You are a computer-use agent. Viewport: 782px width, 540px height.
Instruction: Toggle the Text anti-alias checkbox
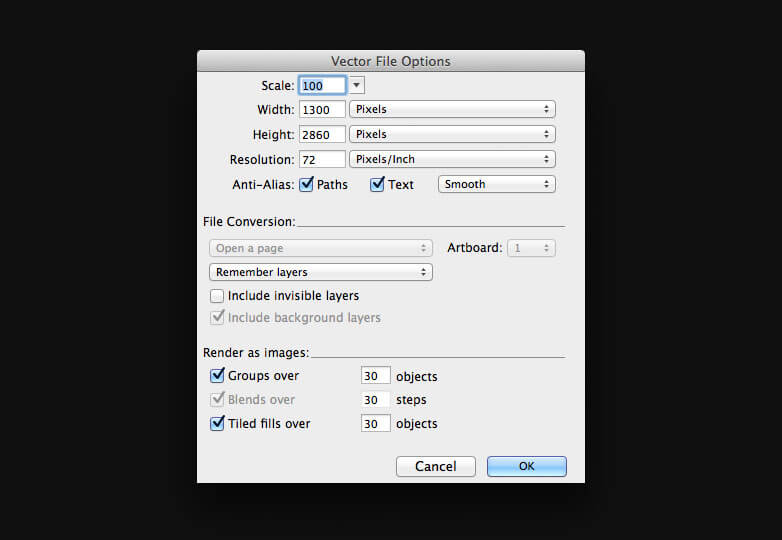[x=377, y=184]
